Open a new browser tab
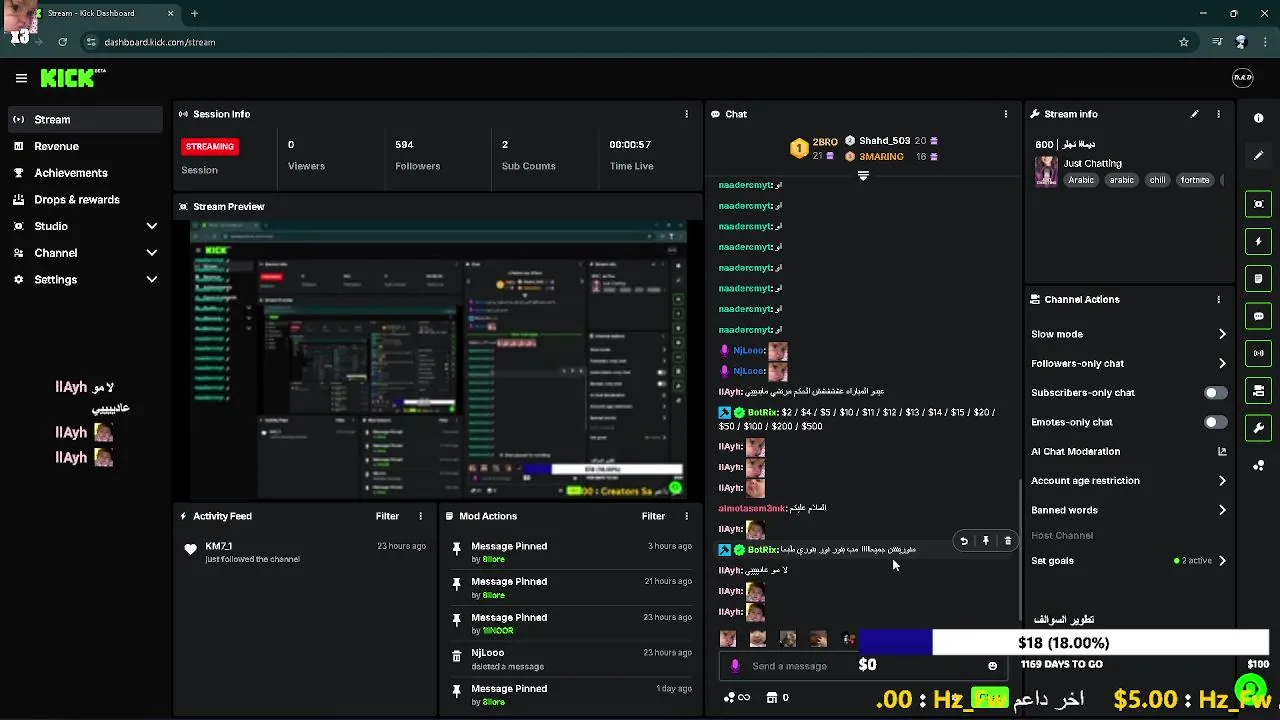The width and height of the screenshot is (1280, 720). point(194,13)
